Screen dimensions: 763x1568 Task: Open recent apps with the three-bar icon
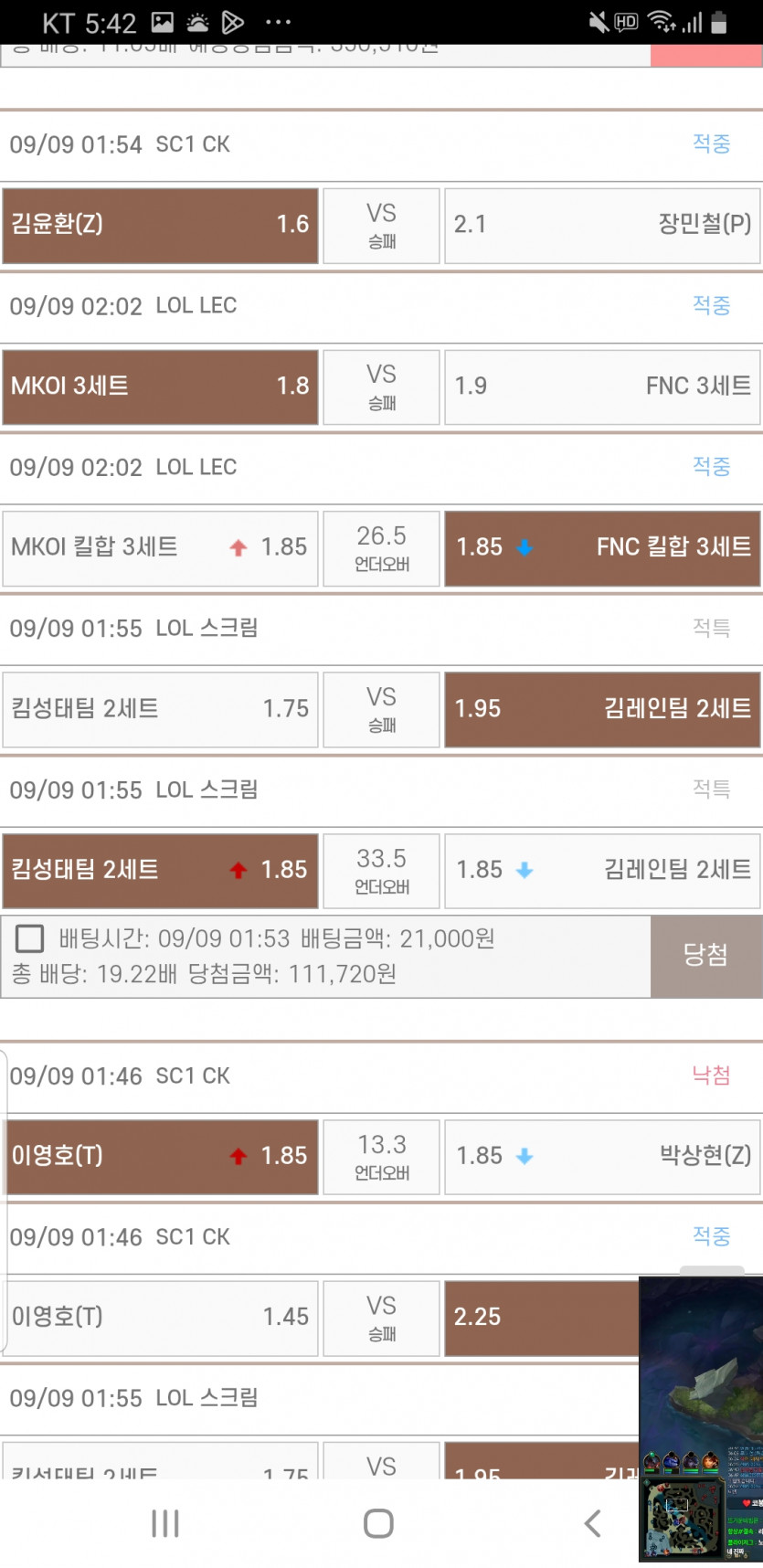[165, 1523]
